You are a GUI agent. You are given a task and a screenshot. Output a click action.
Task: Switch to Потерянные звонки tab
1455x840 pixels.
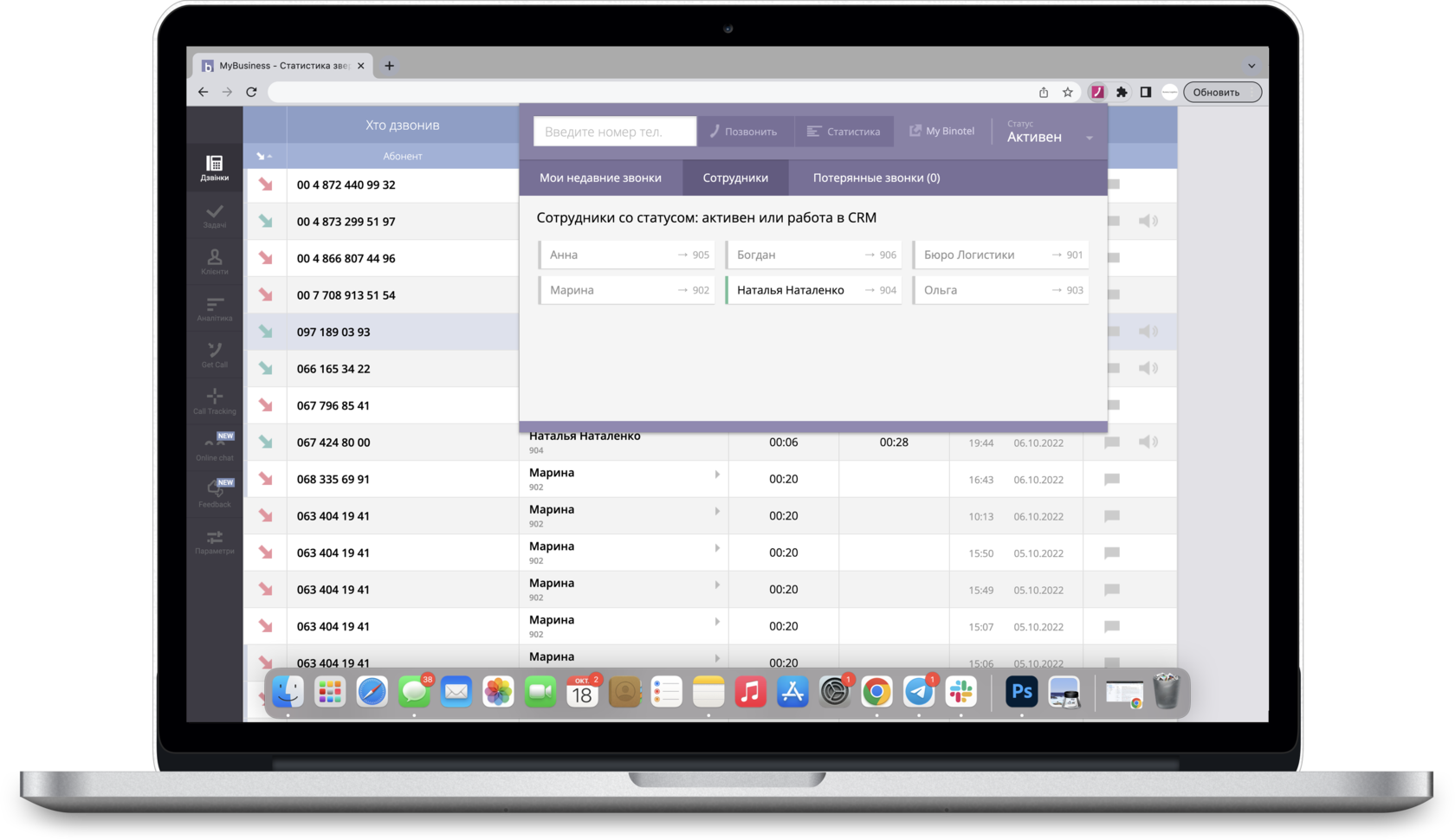point(876,178)
